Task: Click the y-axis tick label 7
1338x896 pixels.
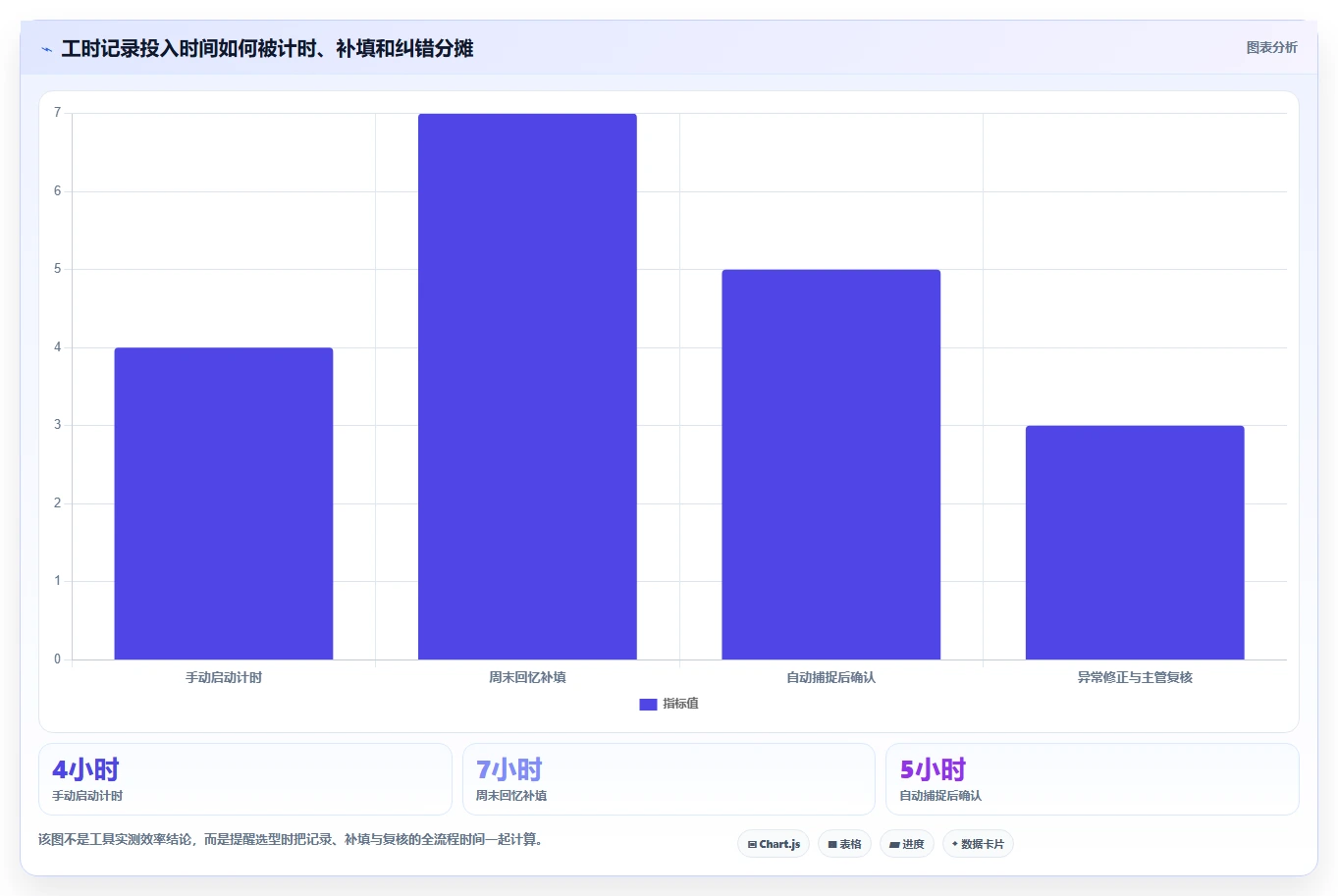Action: point(57,113)
